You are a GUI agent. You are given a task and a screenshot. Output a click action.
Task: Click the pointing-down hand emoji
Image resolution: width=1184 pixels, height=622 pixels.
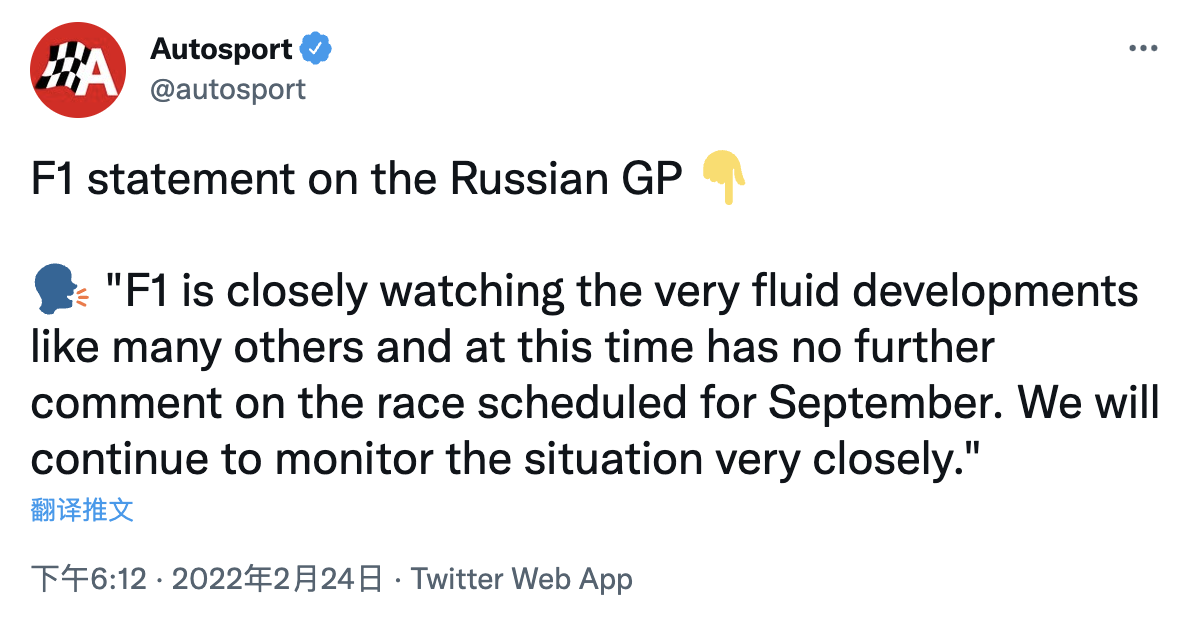point(725,179)
